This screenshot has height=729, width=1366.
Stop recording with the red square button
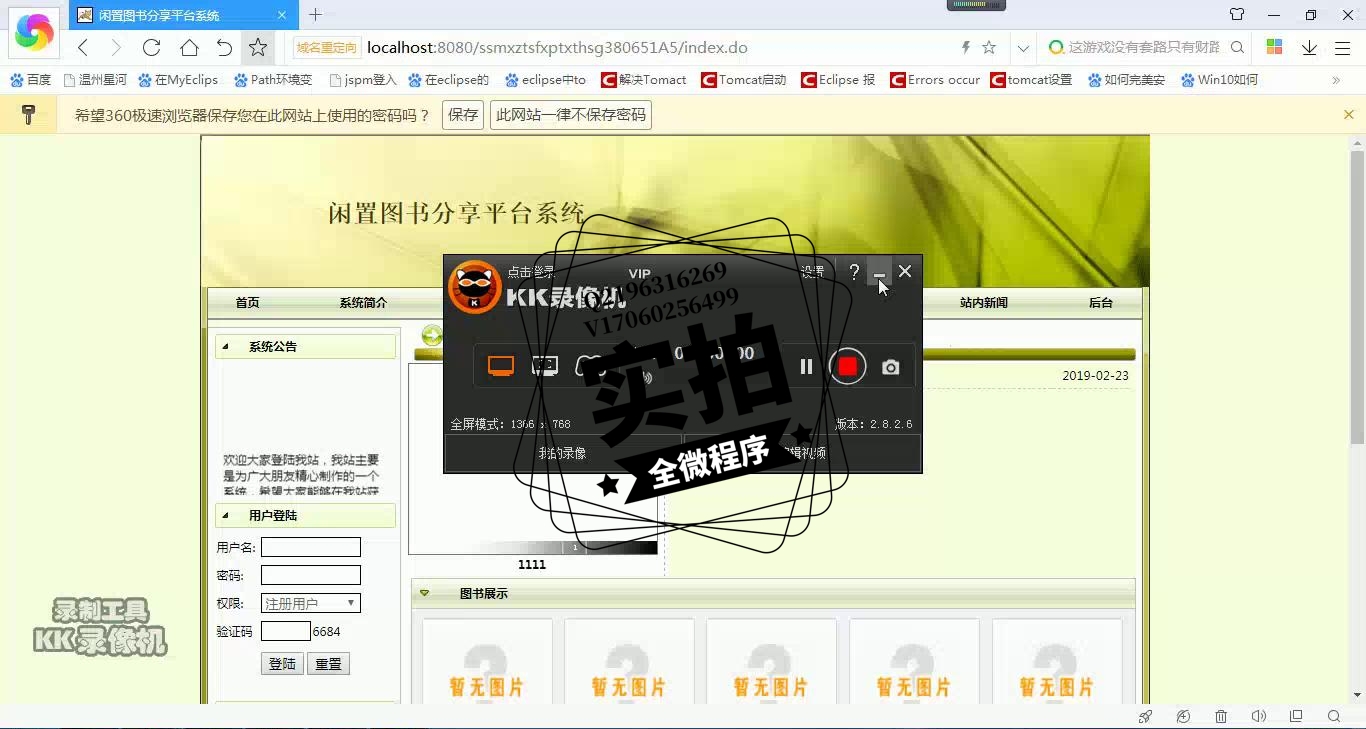pyautogui.click(x=847, y=367)
